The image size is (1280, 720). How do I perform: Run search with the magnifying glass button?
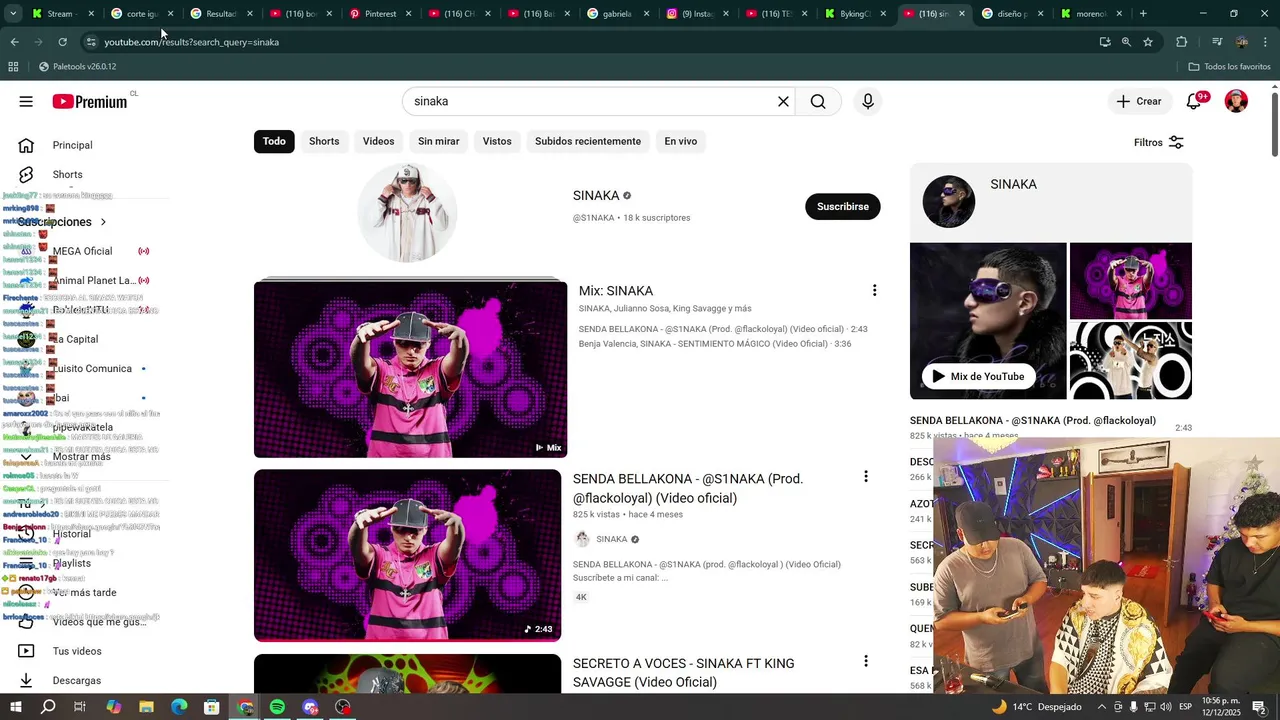(818, 101)
